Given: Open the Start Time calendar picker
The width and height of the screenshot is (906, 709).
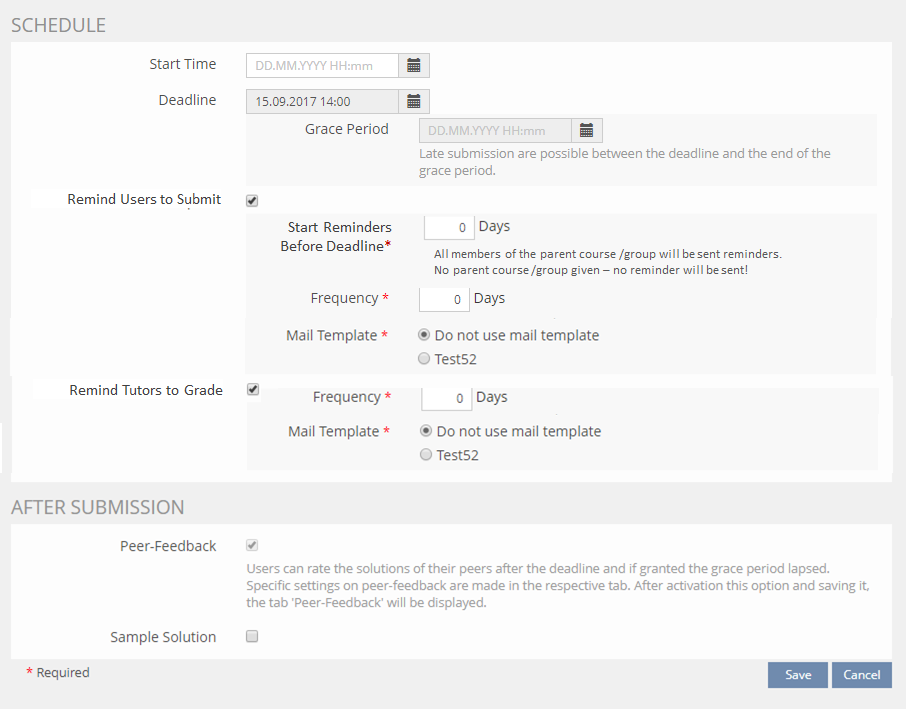Looking at the screenshot, I should [414, 66].
